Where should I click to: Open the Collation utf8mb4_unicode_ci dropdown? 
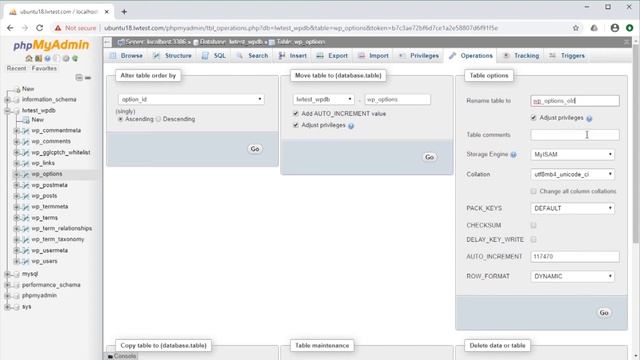click(x=572, y=174)
